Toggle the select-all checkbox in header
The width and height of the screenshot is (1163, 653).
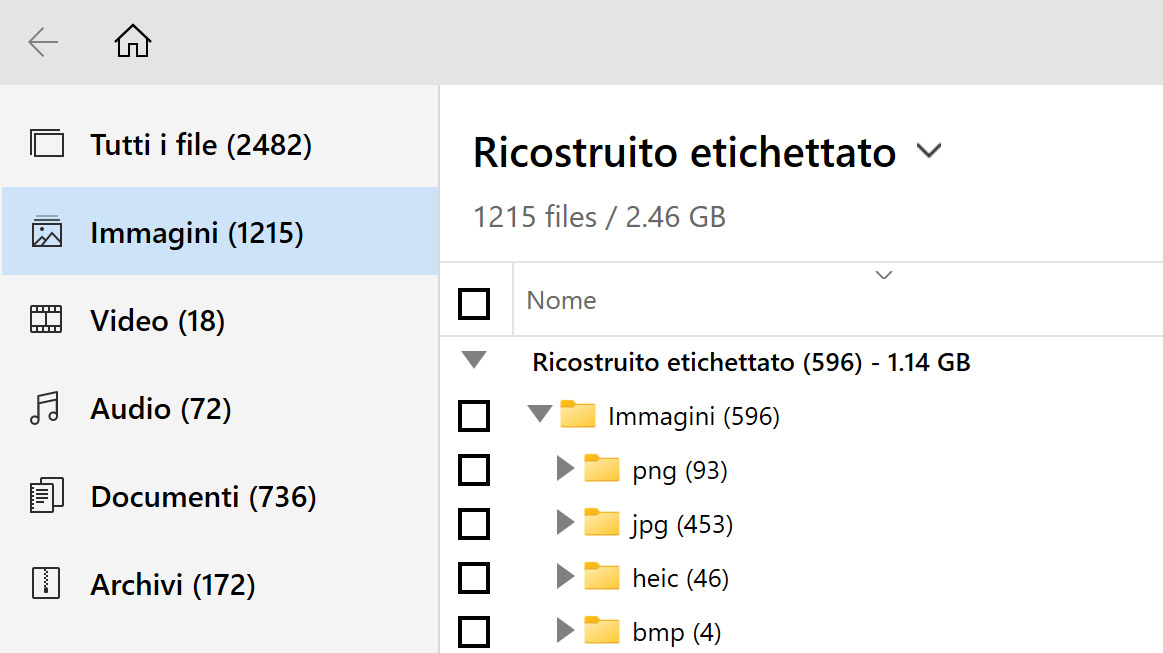[474, 303]
